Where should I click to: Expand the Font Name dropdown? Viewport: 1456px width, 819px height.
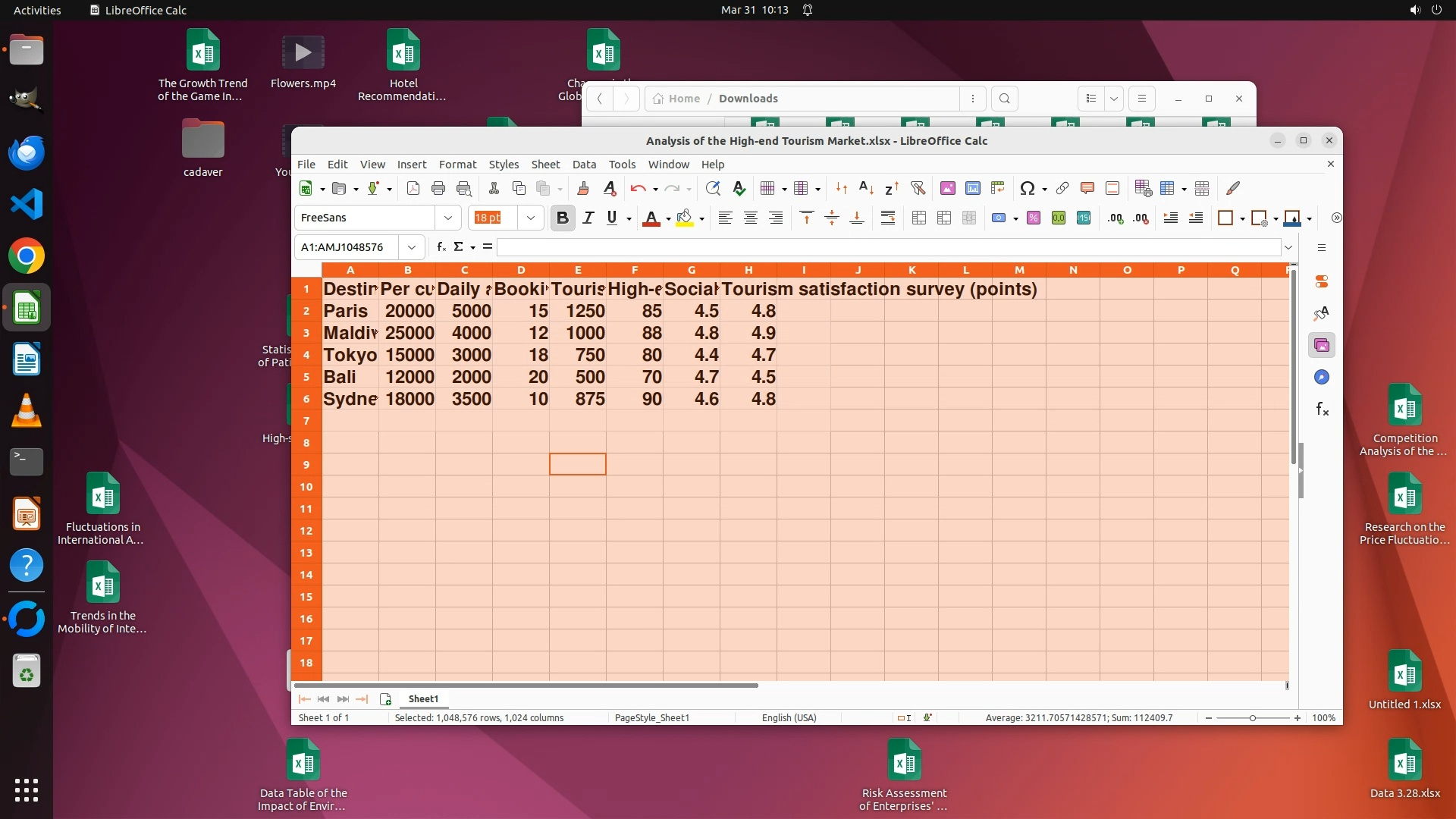click(x=448, y=218)
